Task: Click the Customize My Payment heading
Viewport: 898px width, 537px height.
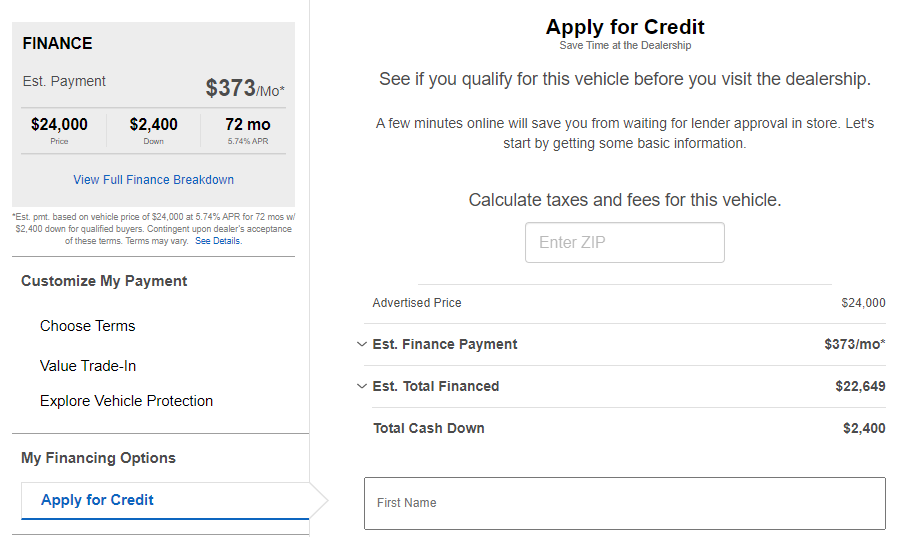Action: [104, 281]
